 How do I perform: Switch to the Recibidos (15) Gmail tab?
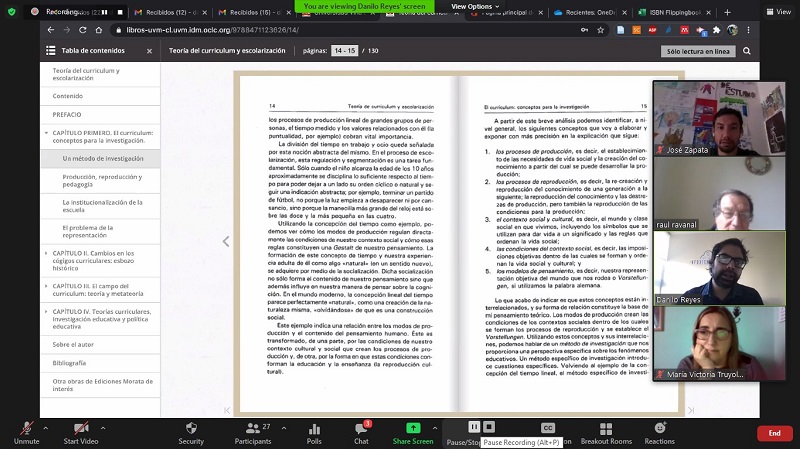coord(254,12)
